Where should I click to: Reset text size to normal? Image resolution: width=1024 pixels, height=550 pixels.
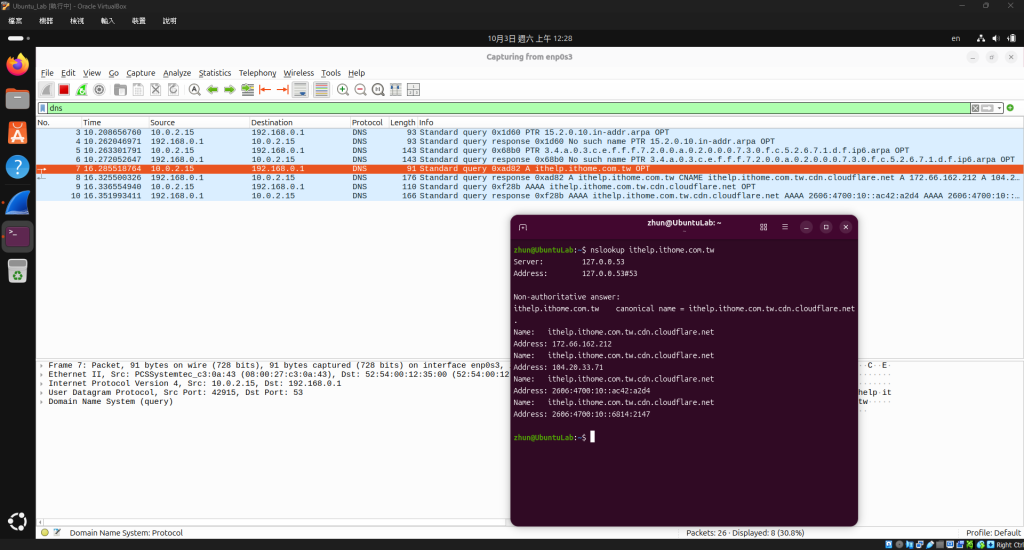click(378, 90)
